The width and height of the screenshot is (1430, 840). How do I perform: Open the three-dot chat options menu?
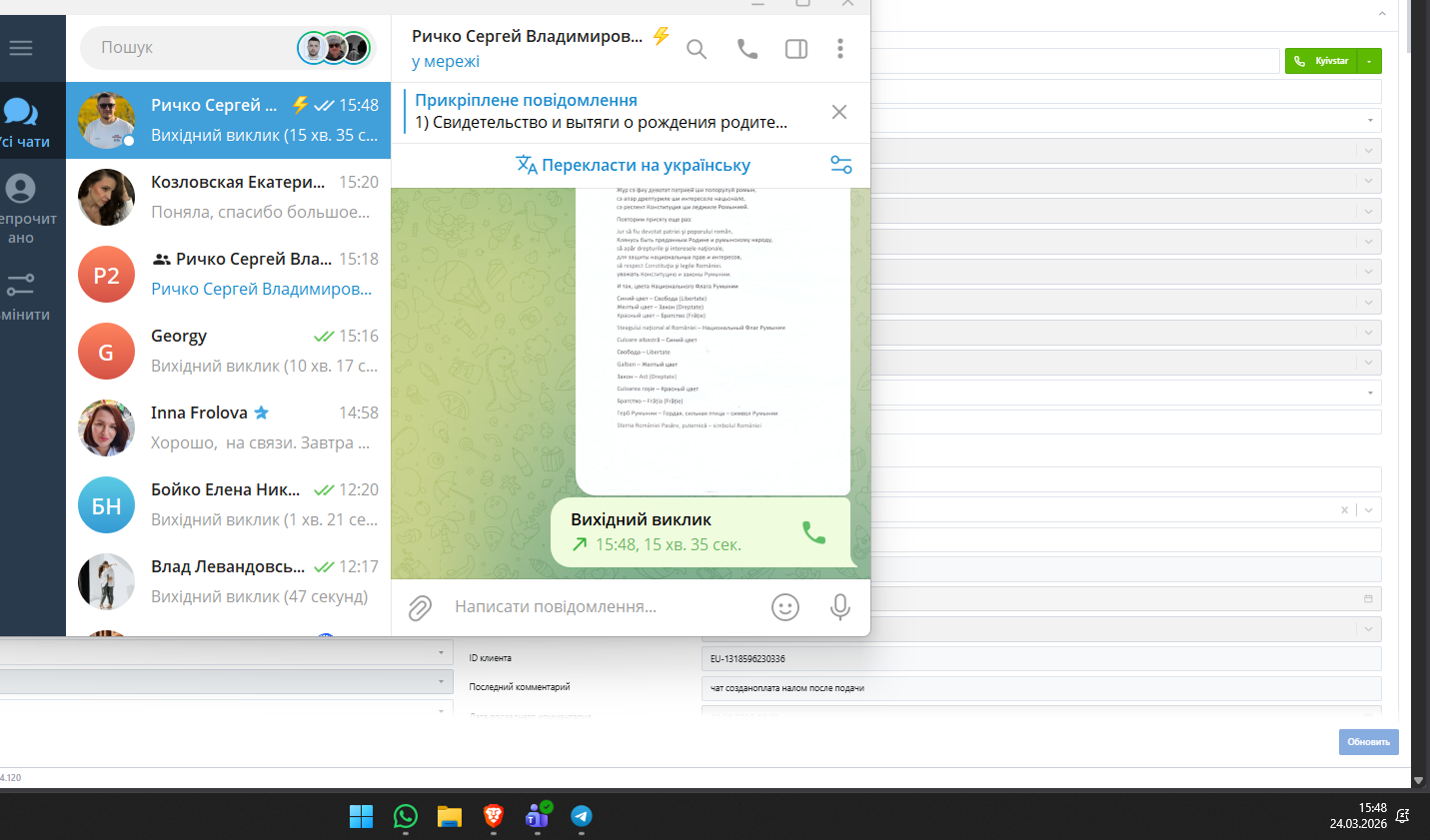(x=840, y=49)
